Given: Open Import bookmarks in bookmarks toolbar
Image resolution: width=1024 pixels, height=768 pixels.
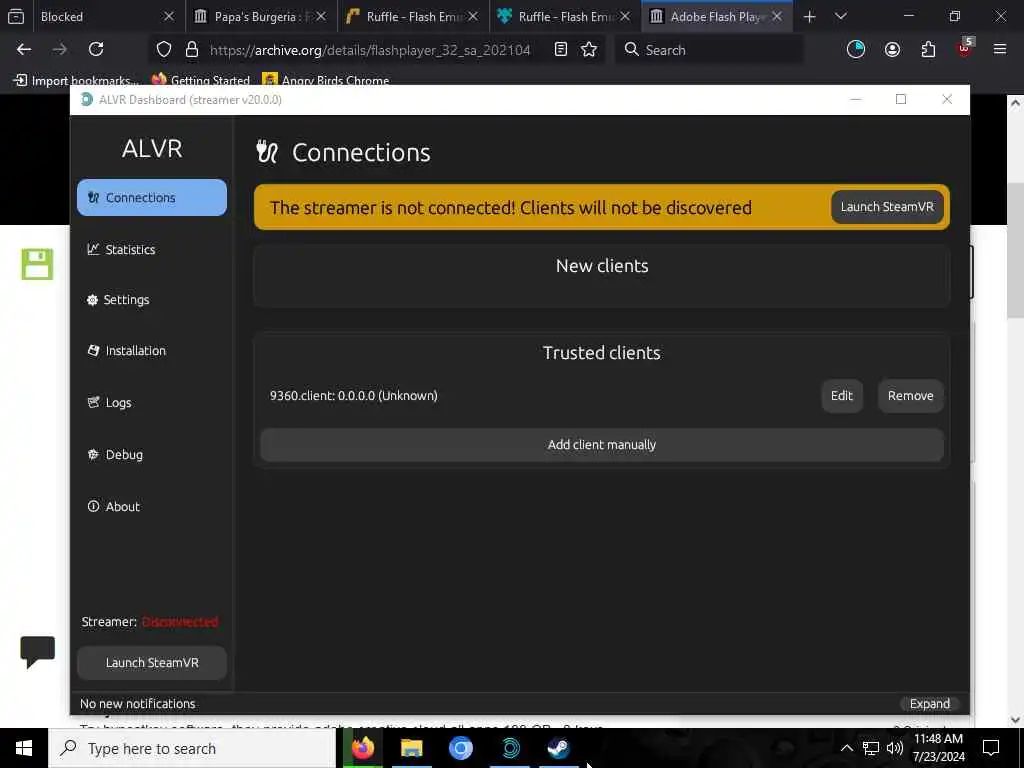Looking at the screenshot, I should pyautogui.click(x=76, y=80).
